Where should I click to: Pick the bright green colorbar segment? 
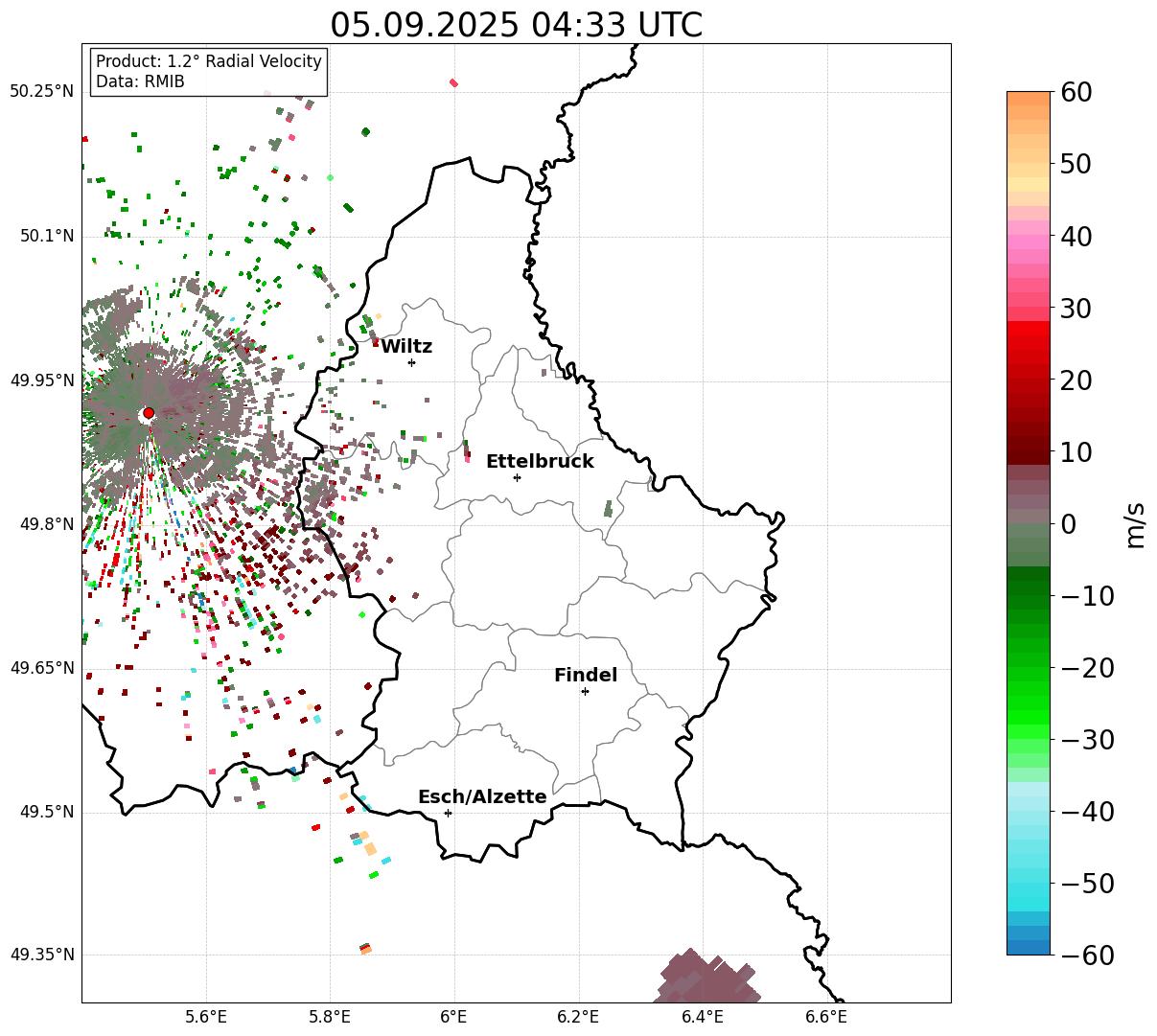coord(1029,717)
